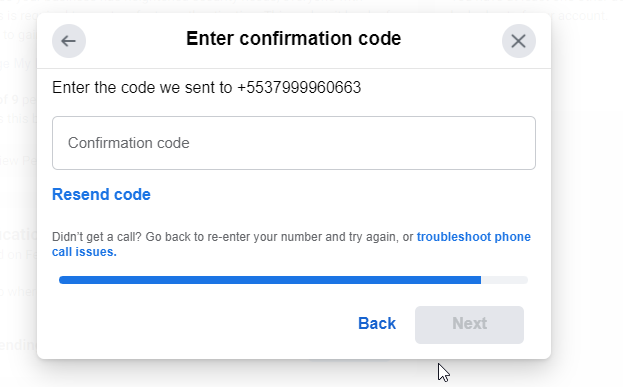Select the Enter confirmation code dialog title

[294, 39]
